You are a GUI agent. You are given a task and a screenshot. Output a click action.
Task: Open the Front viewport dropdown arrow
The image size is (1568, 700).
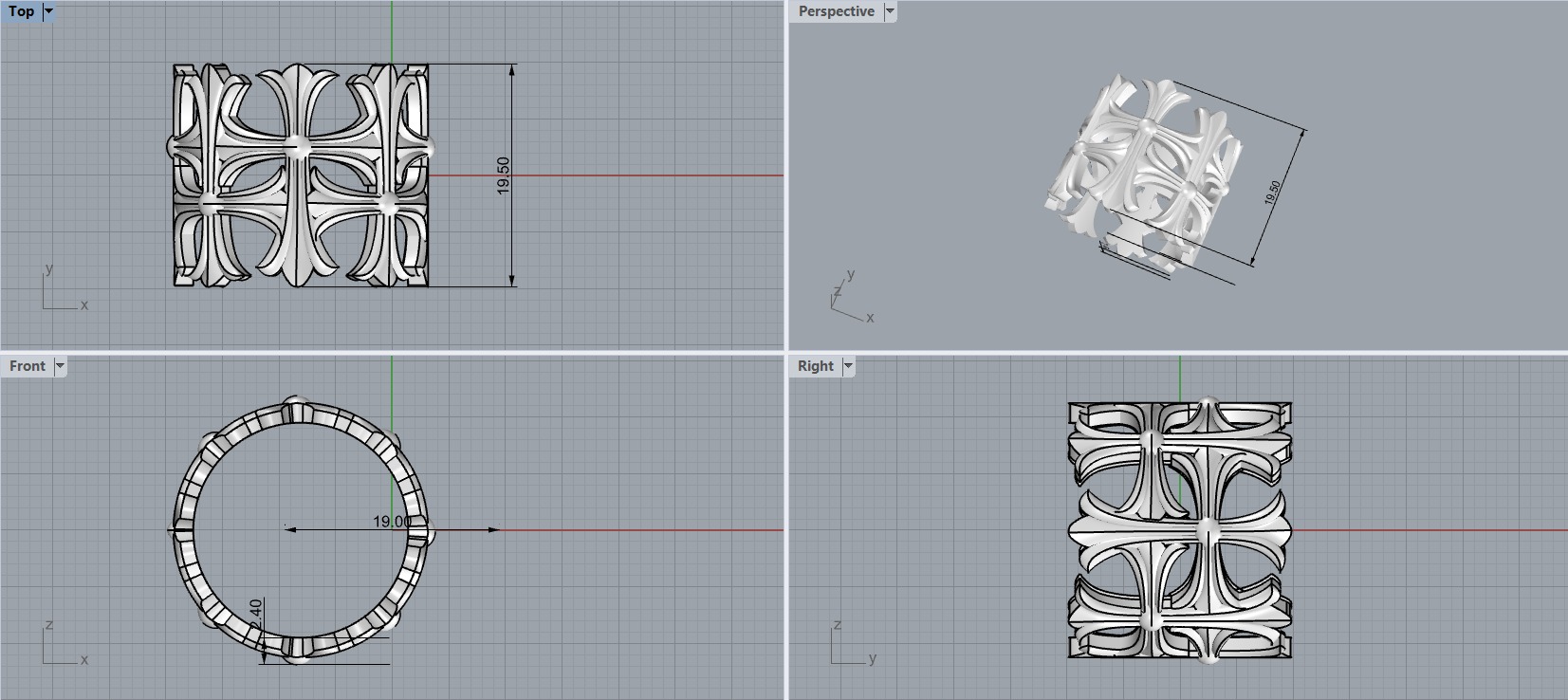point(60,366)
